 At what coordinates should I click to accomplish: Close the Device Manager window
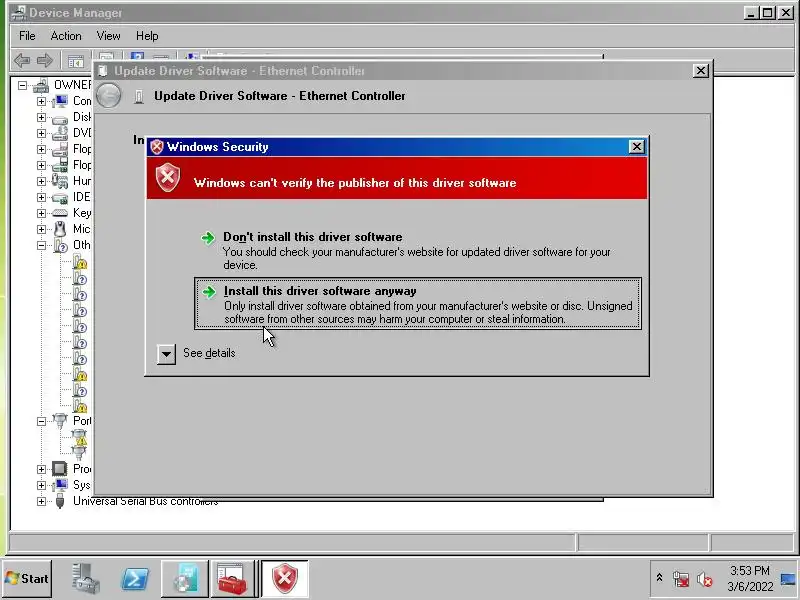(x=786, y=13)
